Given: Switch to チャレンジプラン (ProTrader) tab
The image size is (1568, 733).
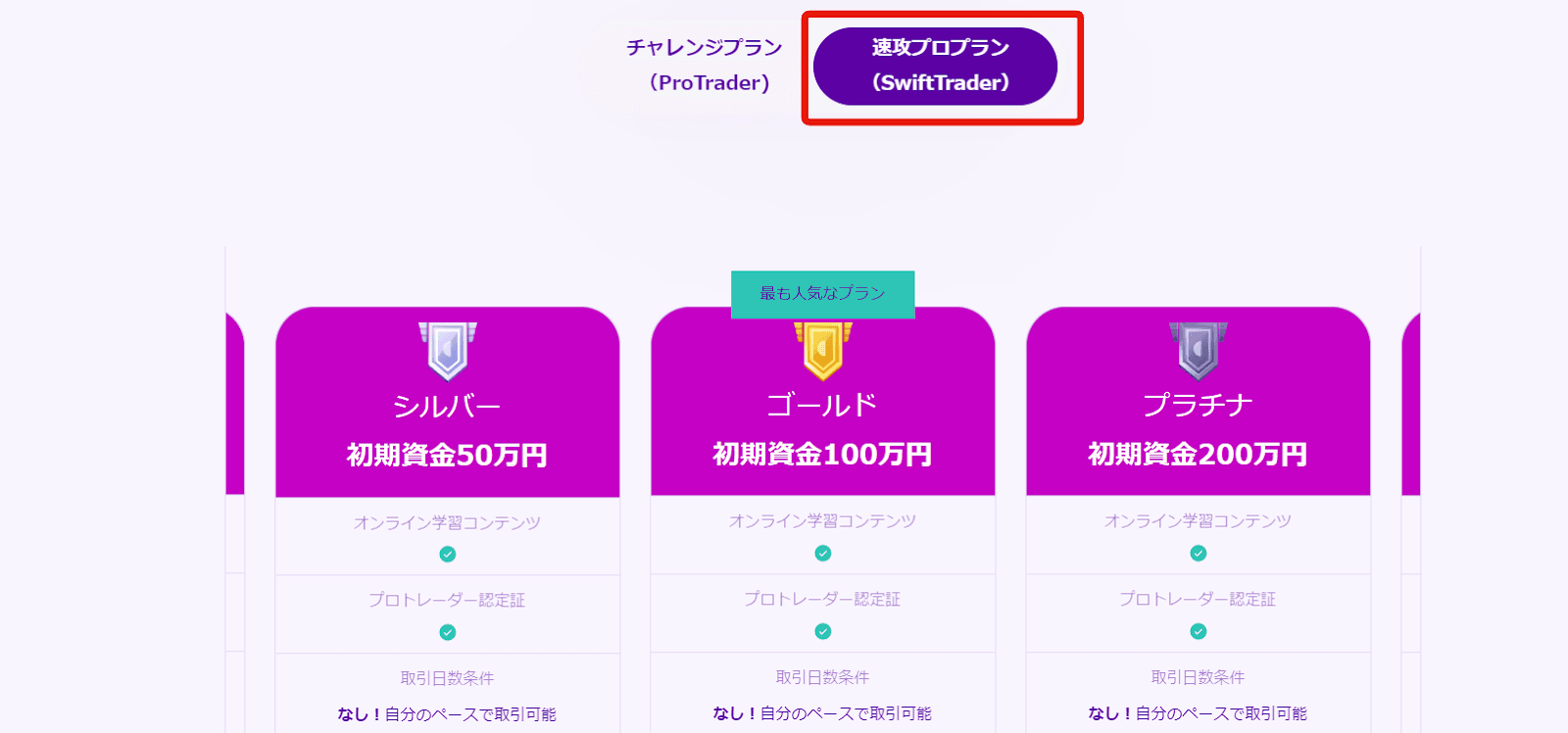Looking at the screenshot, I should 705,66.
